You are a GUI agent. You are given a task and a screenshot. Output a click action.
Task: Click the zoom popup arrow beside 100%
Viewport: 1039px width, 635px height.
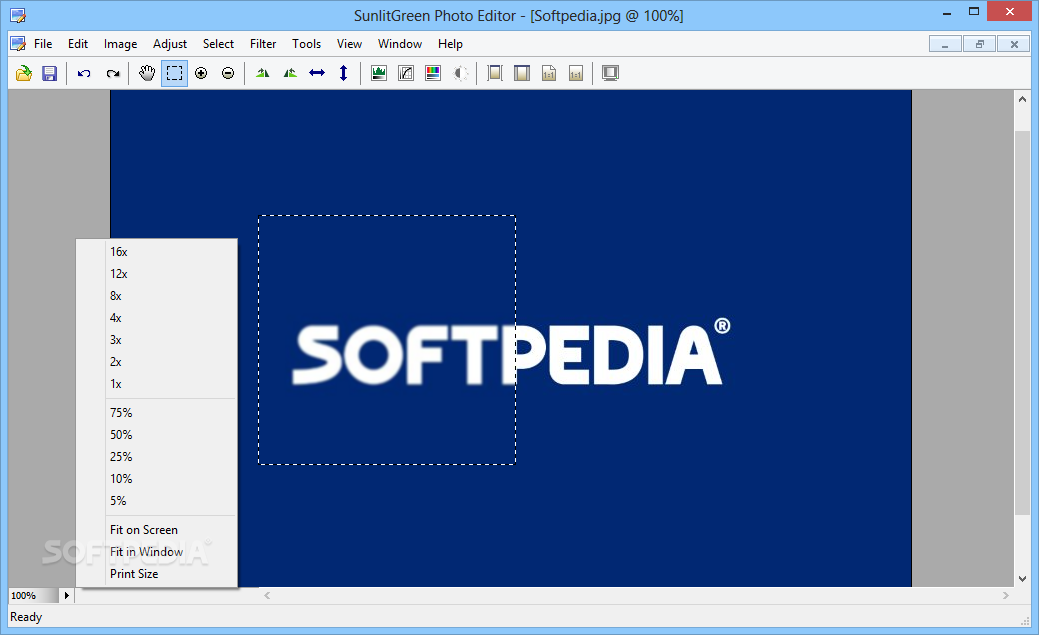[66, 595]
